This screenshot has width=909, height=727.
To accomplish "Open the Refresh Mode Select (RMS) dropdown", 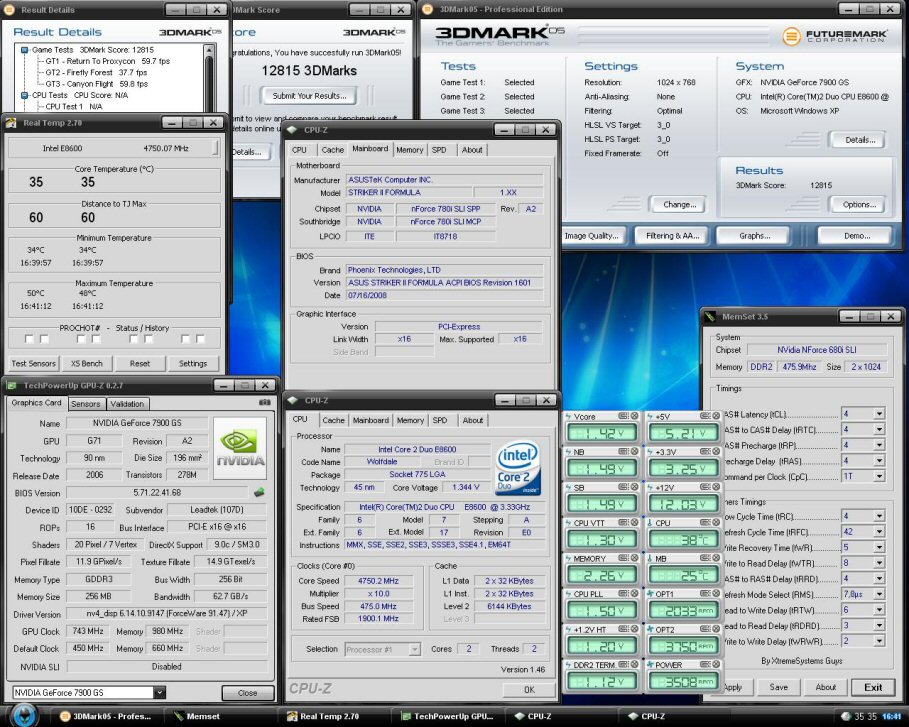I will tap(879, 594).
